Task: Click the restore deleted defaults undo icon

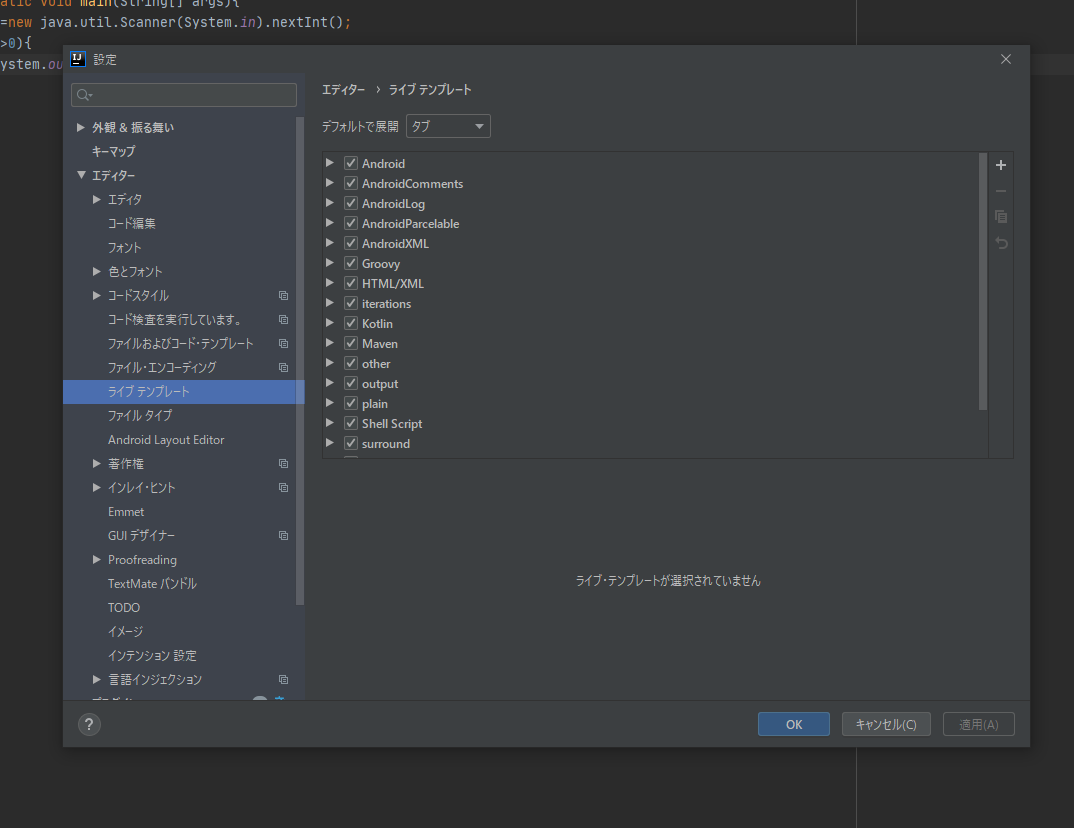Action: (1001, 243)
